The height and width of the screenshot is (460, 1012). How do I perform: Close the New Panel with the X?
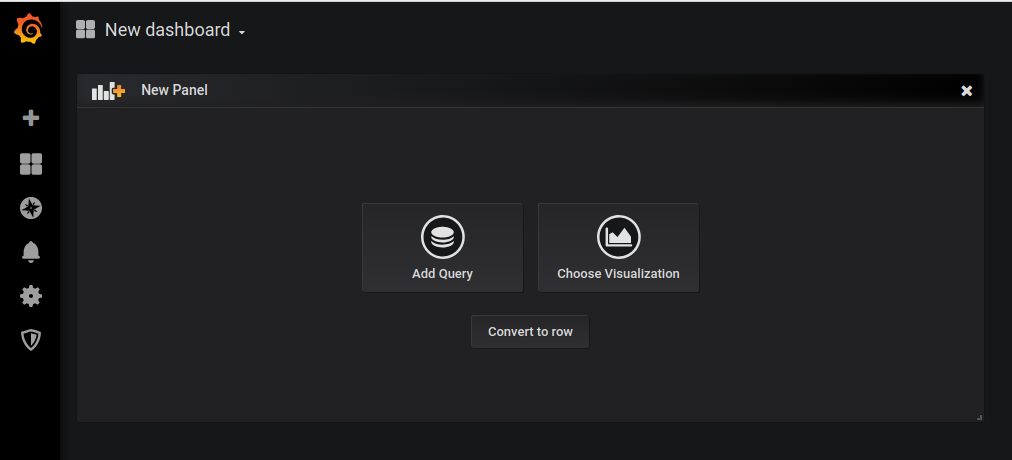click(x=966, y=91)
